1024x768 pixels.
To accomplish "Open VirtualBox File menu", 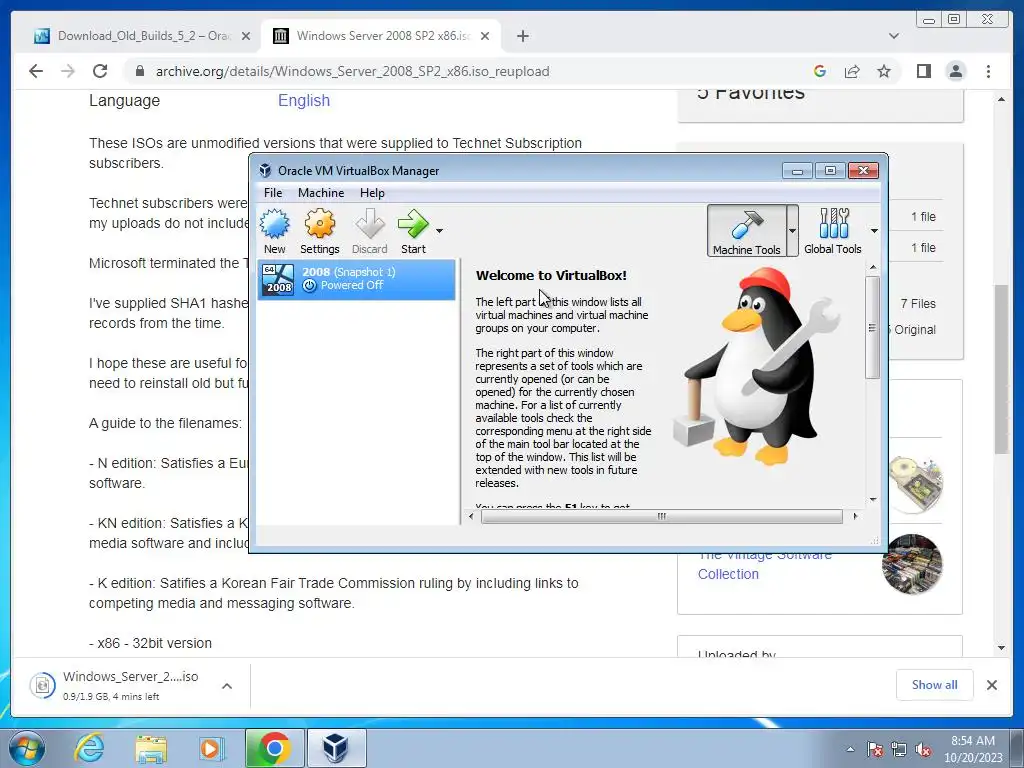I will point(273,193).
